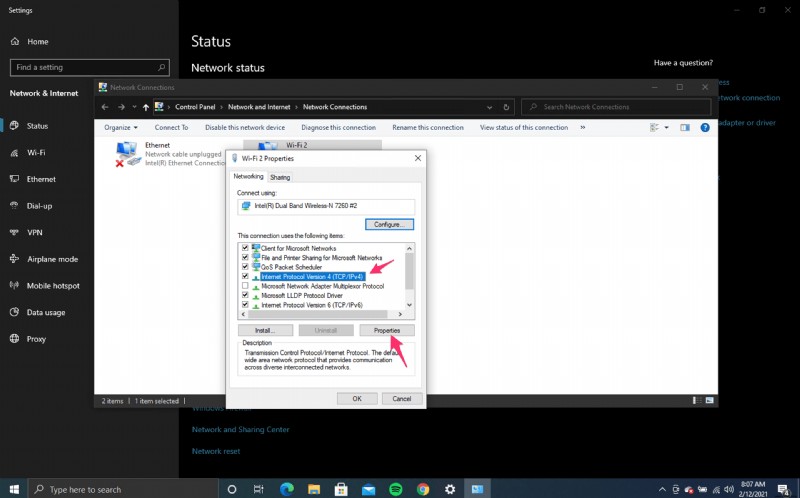Click View status of this connection
Image resolution: width=800 pixels, height=498 pixels.
click(523, 128)
